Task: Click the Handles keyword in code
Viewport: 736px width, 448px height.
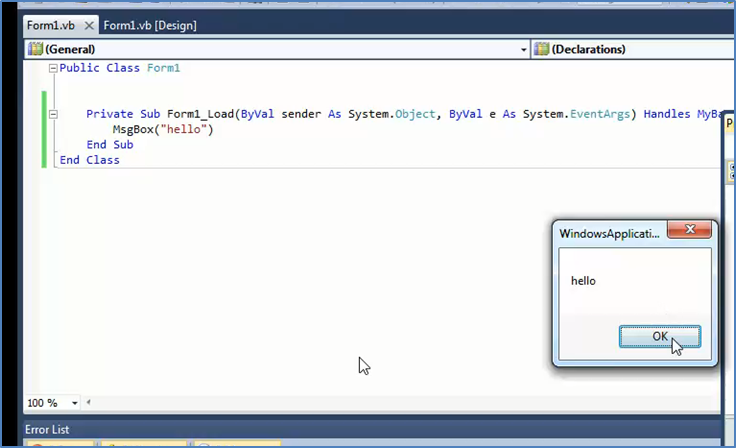Action: [667, 114]
